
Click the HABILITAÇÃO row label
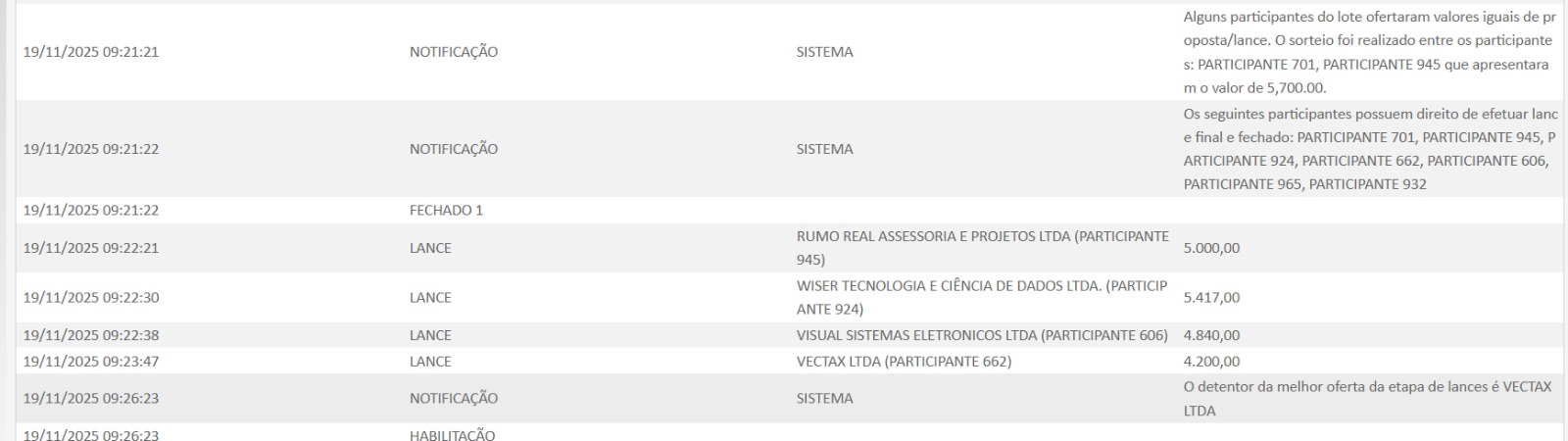click(452, 435)
